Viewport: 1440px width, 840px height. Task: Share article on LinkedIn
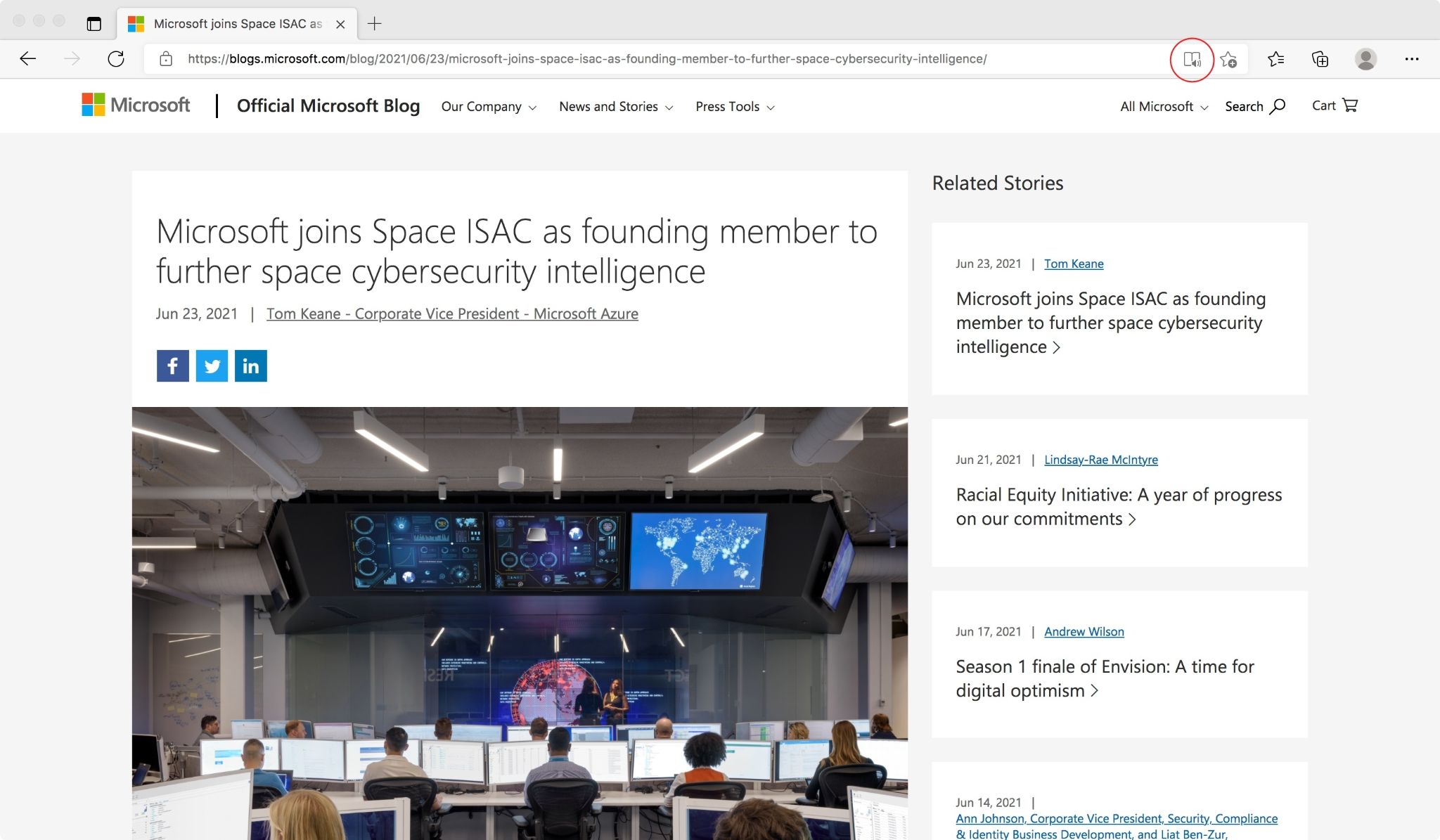[251, 366]
